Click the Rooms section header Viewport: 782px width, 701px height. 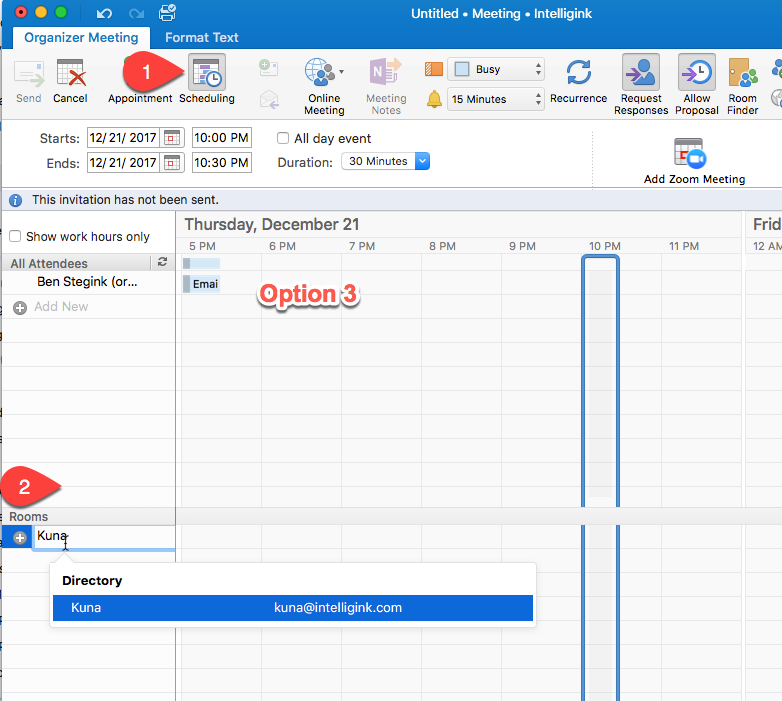click(28, 517)
